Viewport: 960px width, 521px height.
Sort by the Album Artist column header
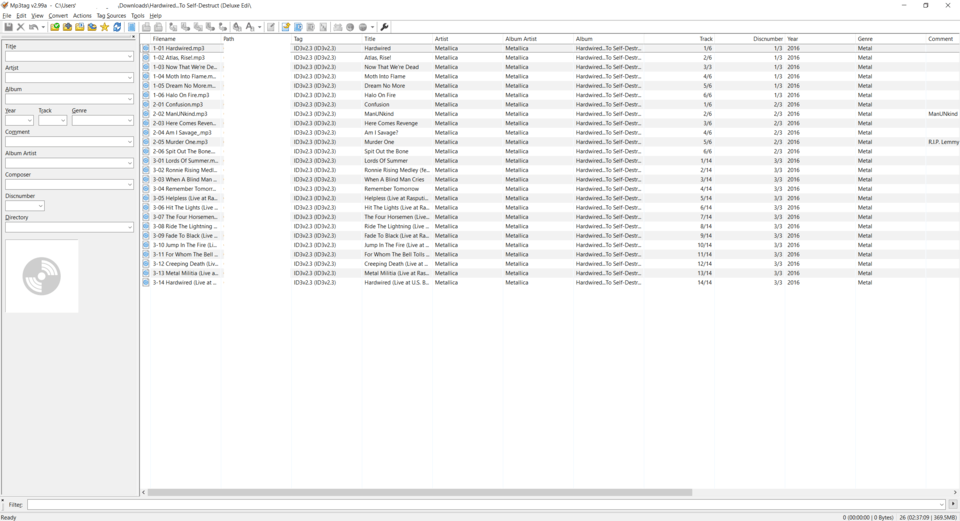click(x=538, y=39)
